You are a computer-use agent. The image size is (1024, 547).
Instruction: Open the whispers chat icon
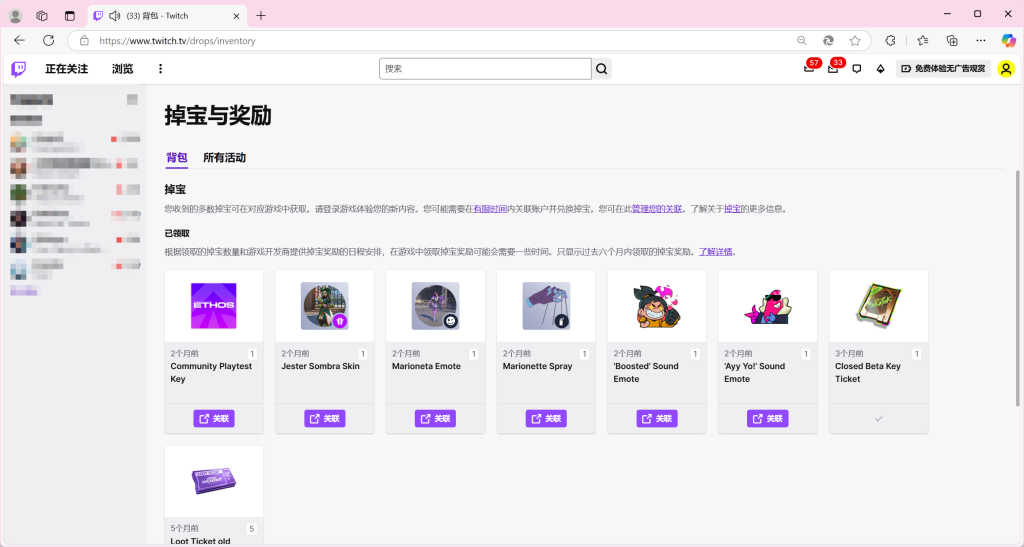pyautogui.click(x=857, y=69)
